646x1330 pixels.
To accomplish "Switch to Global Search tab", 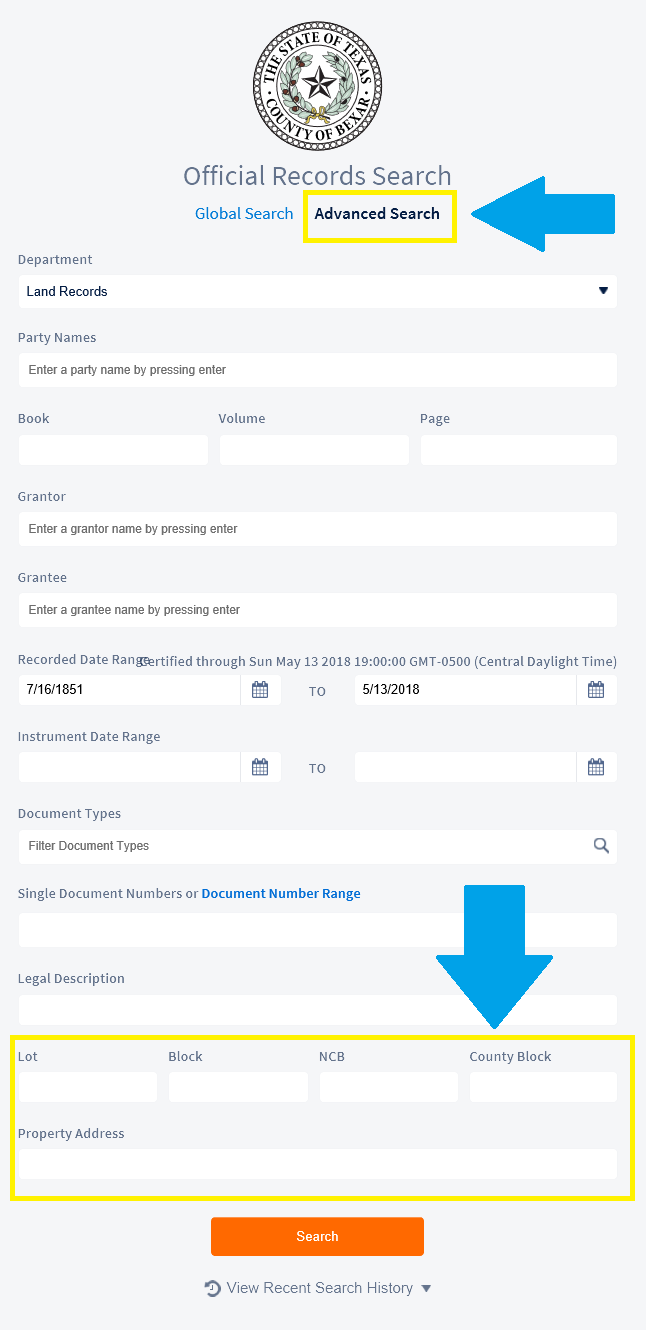I will click(244, 214).
